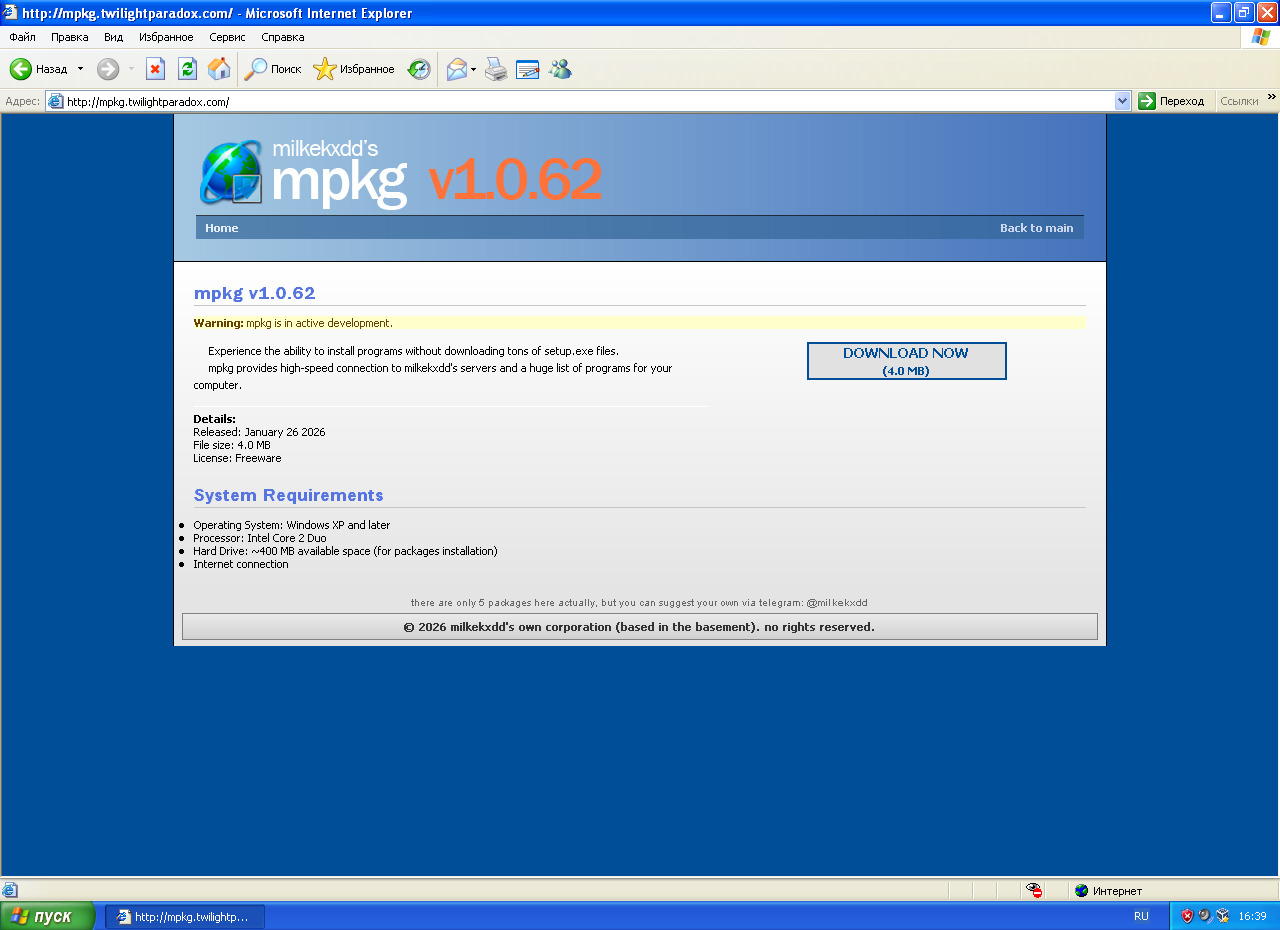Click the privacy report eye icon in status bar
Screen dimensions: 1280x930
click(x=1035, y=890)
